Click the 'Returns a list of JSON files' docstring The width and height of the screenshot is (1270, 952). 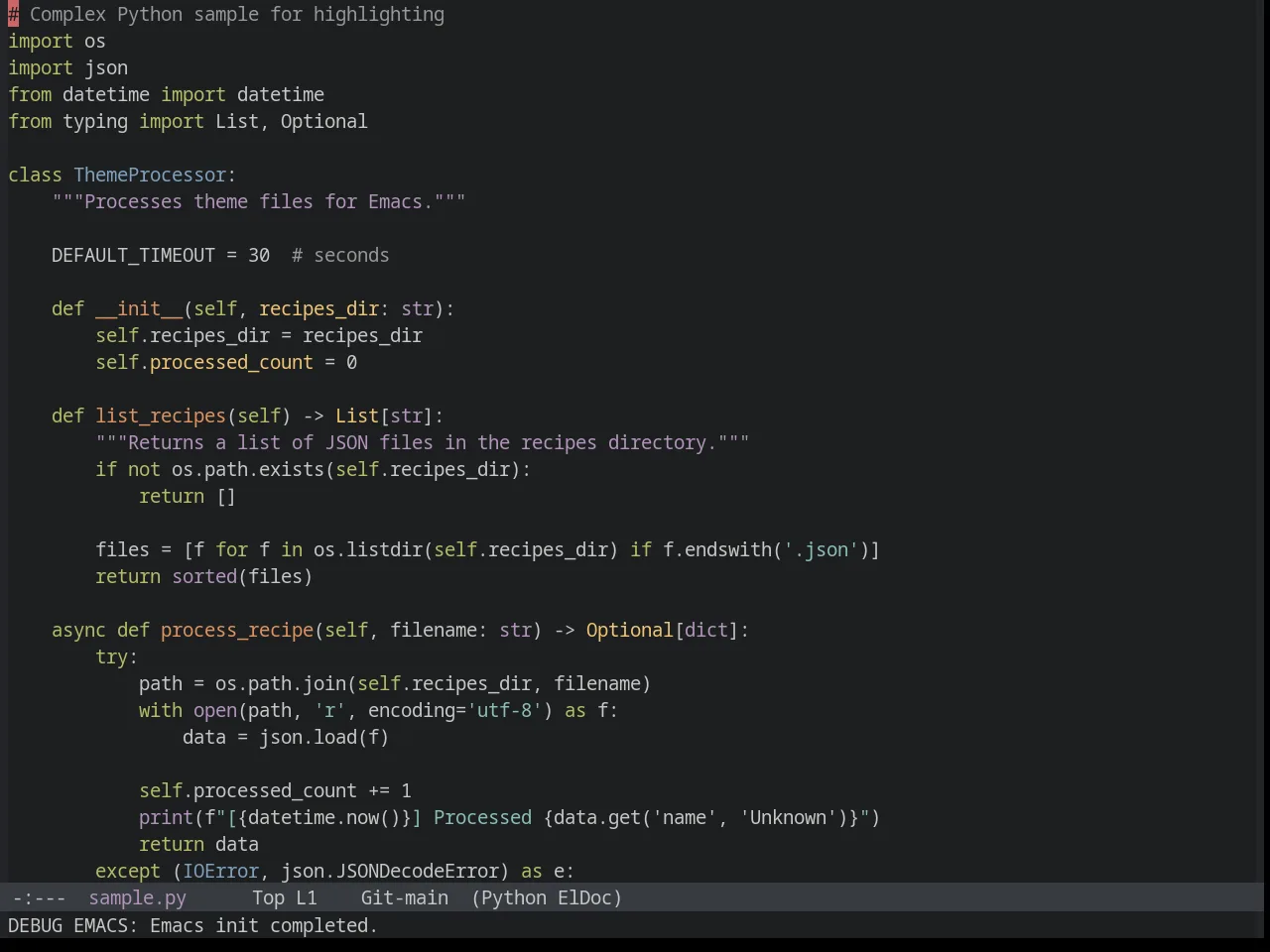pyautogui.click(x=422, y=442)
